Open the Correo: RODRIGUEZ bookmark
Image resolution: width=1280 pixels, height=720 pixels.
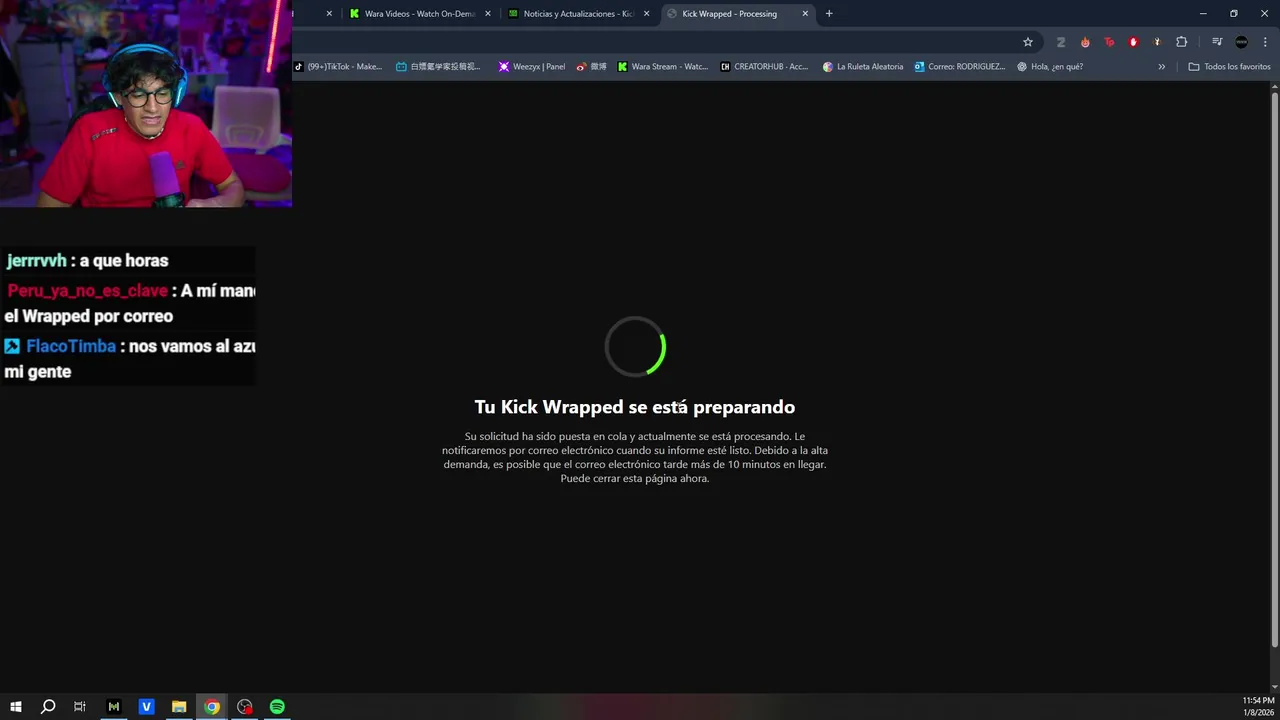coord(959,67)
